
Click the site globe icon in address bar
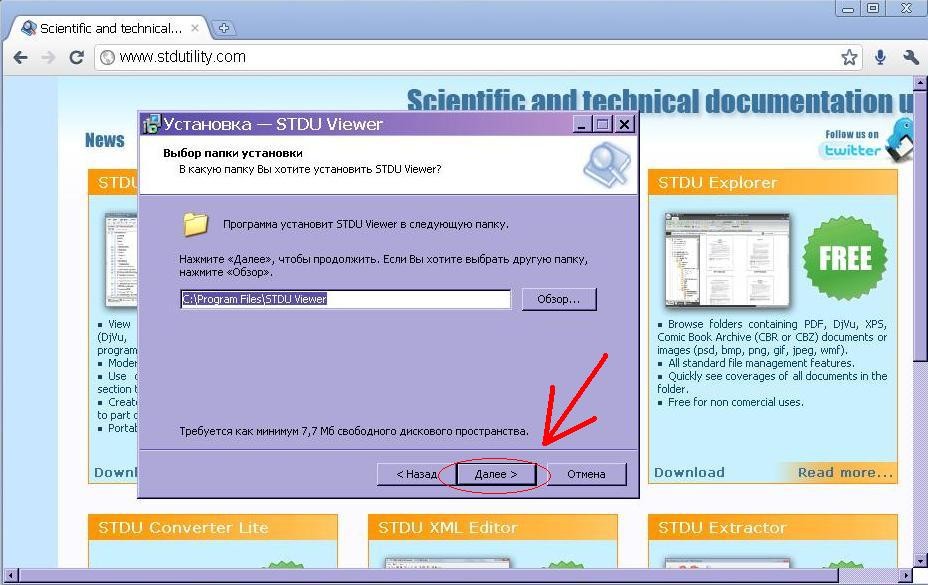point(107,57)
